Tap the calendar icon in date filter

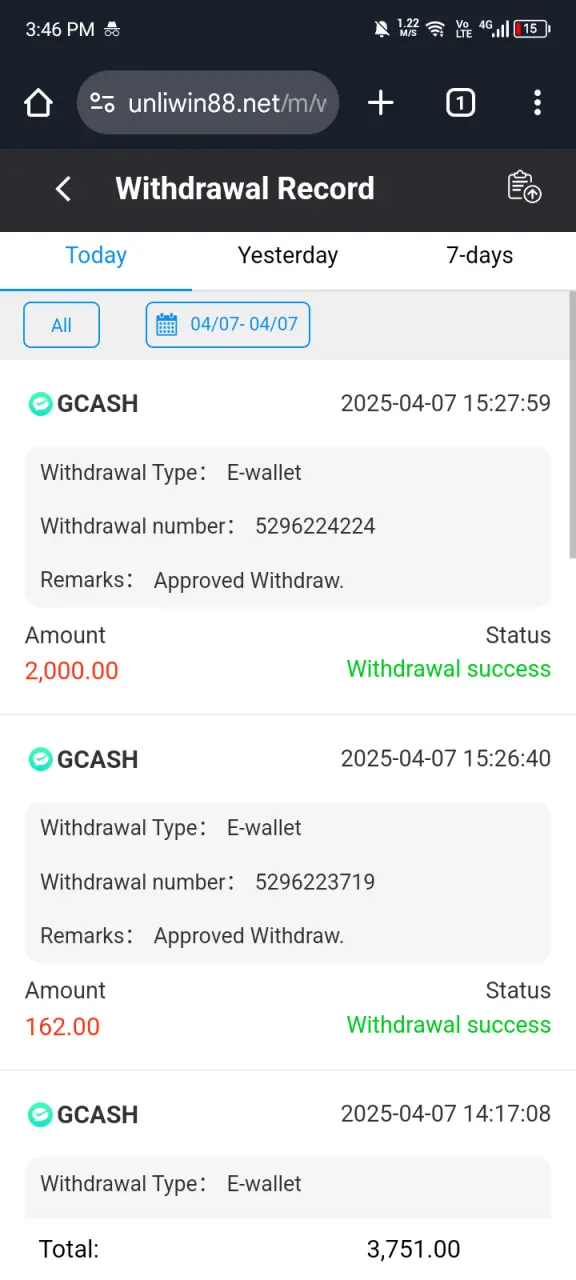tap(167, 325)
